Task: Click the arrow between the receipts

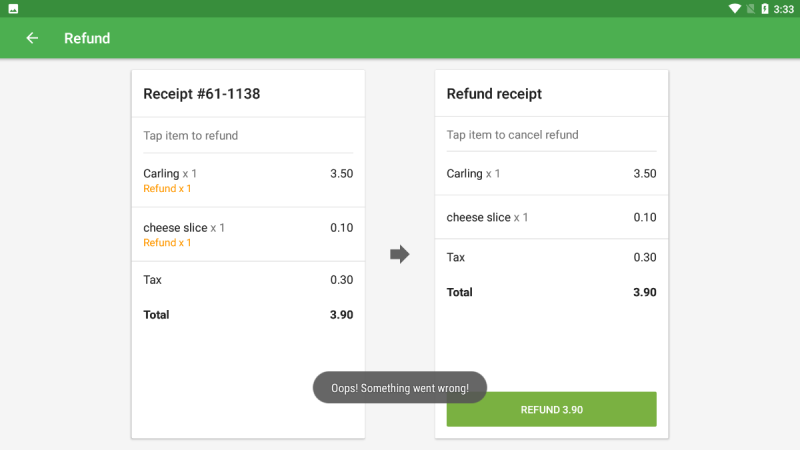Action: click(400, 254)
